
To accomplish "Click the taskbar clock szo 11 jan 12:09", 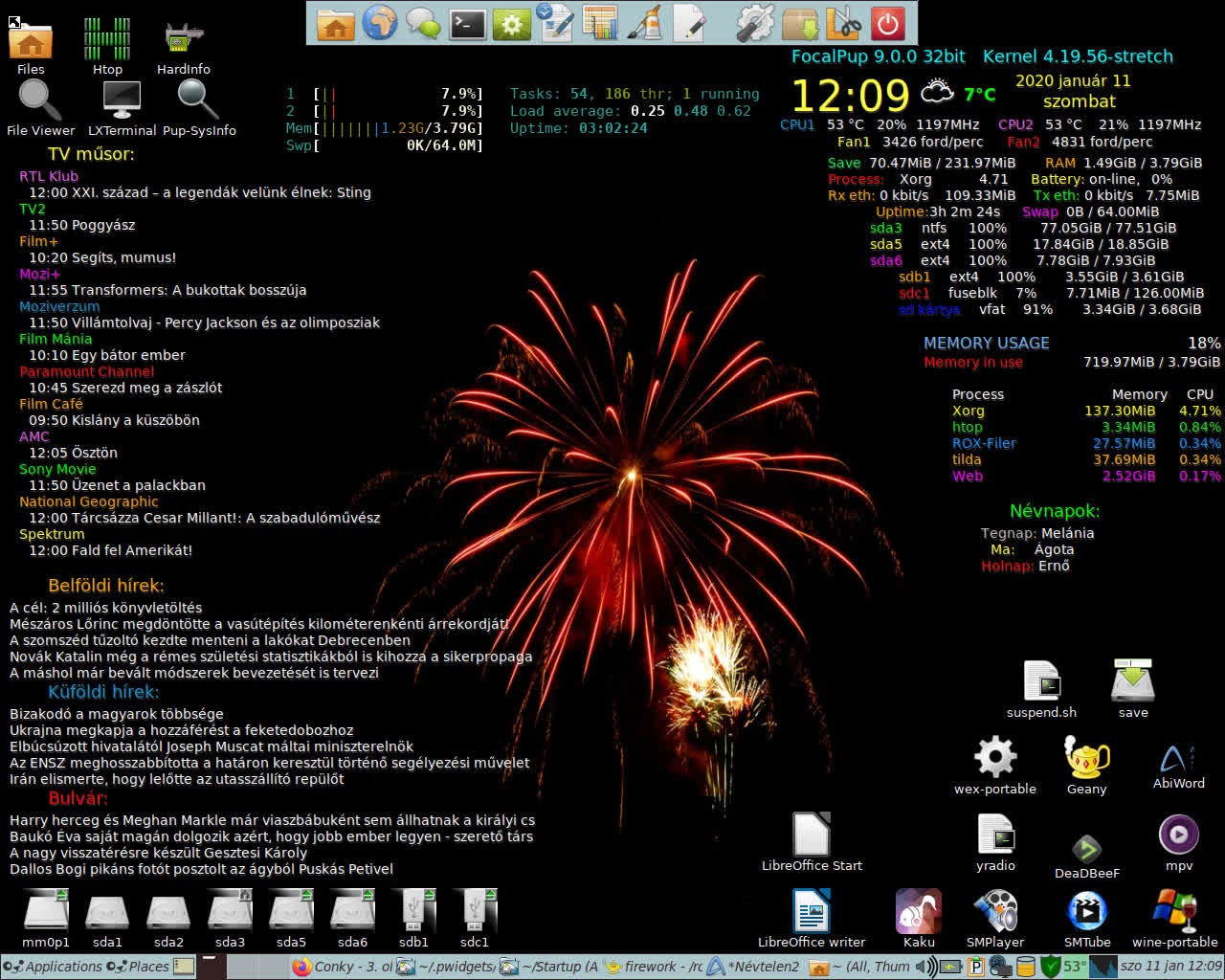I will (1171, 967).
